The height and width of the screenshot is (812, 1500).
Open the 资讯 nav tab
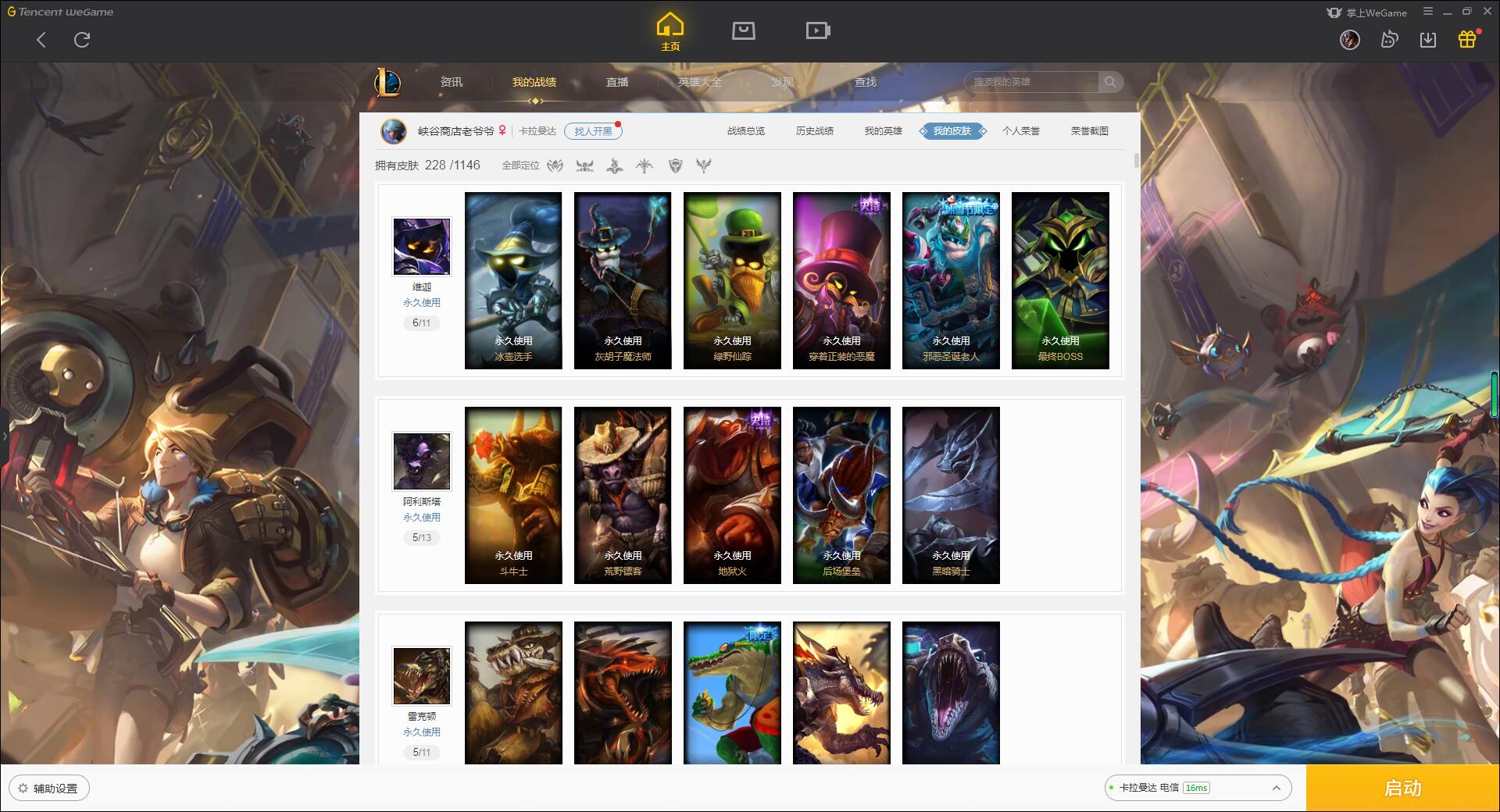pos(452,82)
